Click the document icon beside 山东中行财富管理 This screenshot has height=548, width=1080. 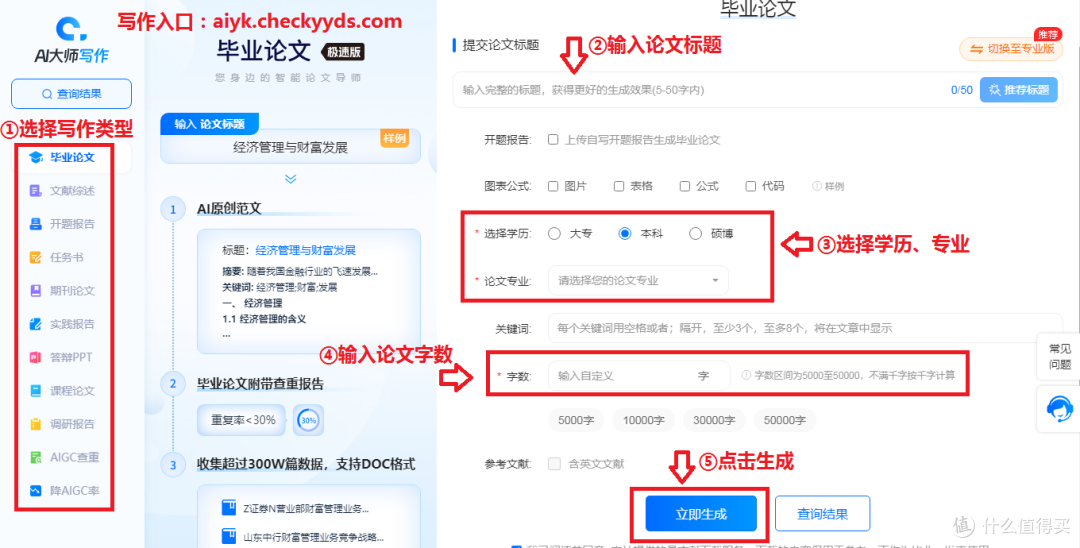click(229, 536)
